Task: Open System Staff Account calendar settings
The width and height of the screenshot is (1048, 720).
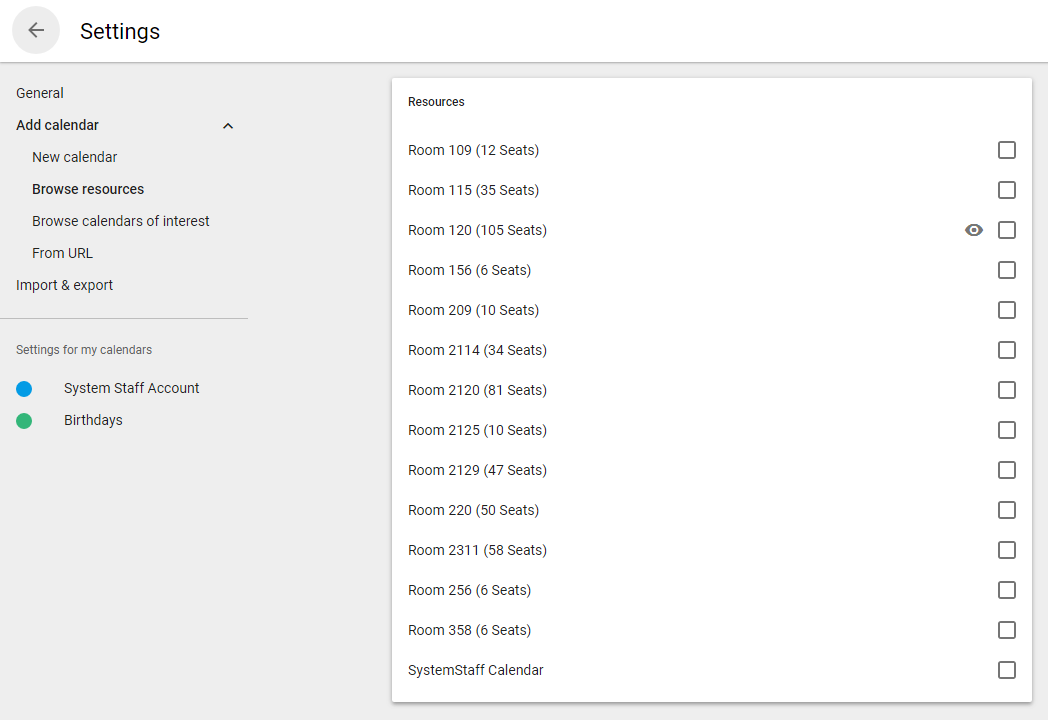Action: (x=131, y=388)
